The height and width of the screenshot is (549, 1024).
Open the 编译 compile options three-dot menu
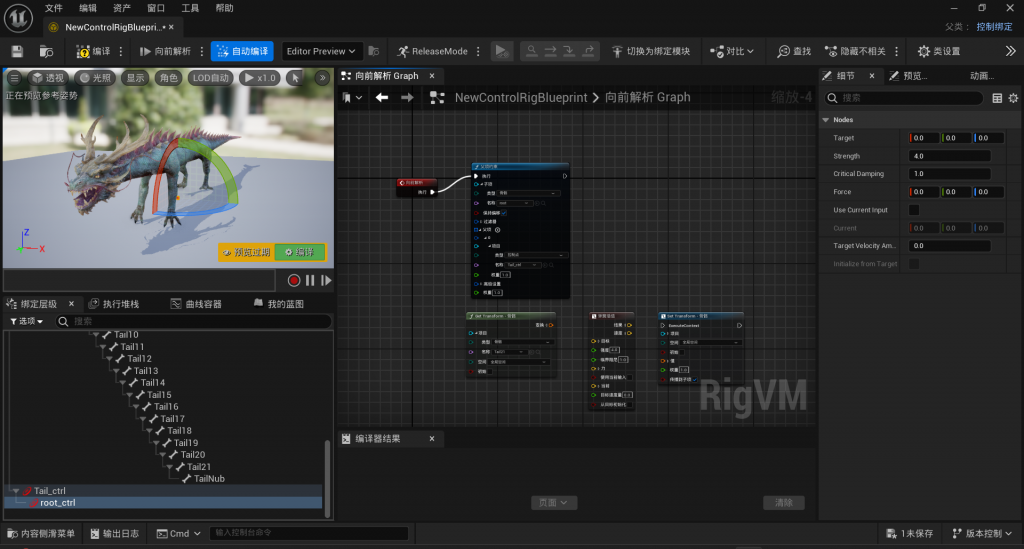pos(121,51)
